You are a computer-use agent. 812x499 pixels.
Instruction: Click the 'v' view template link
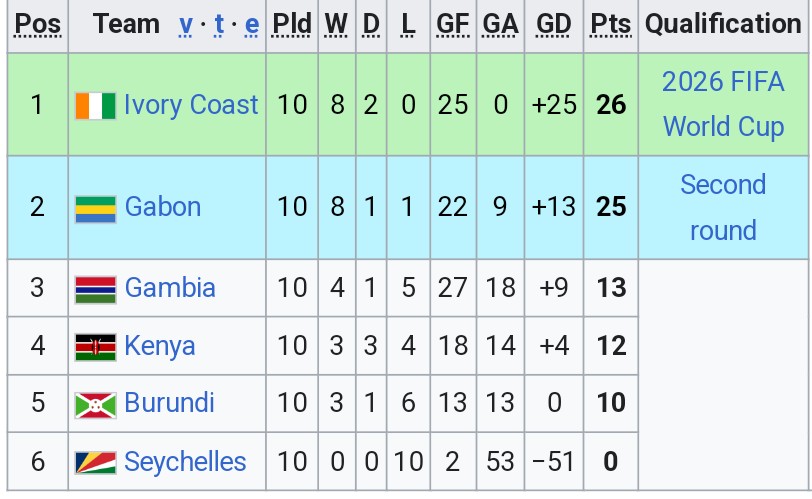187,24
